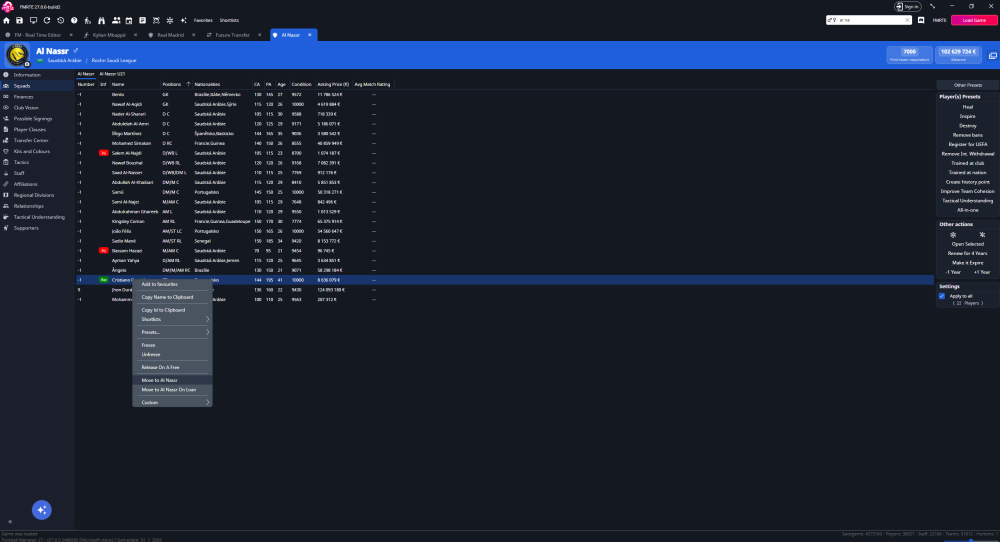1000x542 pixels.
Task: Sort by the Asking Price column header
Action: click(334, 84)
